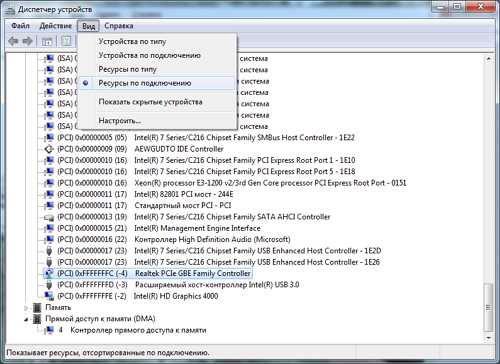This screenshot has width=500, height=364.
Task: Click the Management Engine Interface icon
Action: click(x=49, y=228)
